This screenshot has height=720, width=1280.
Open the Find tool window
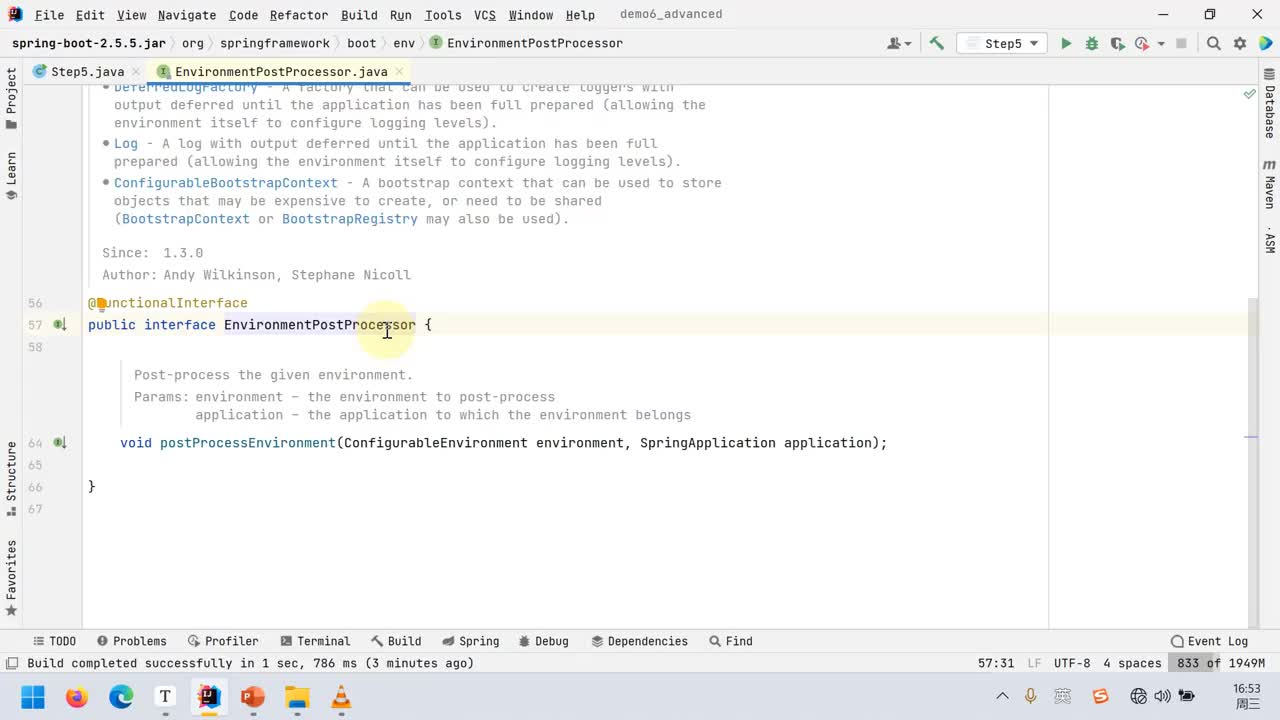(x=731, y=641)
